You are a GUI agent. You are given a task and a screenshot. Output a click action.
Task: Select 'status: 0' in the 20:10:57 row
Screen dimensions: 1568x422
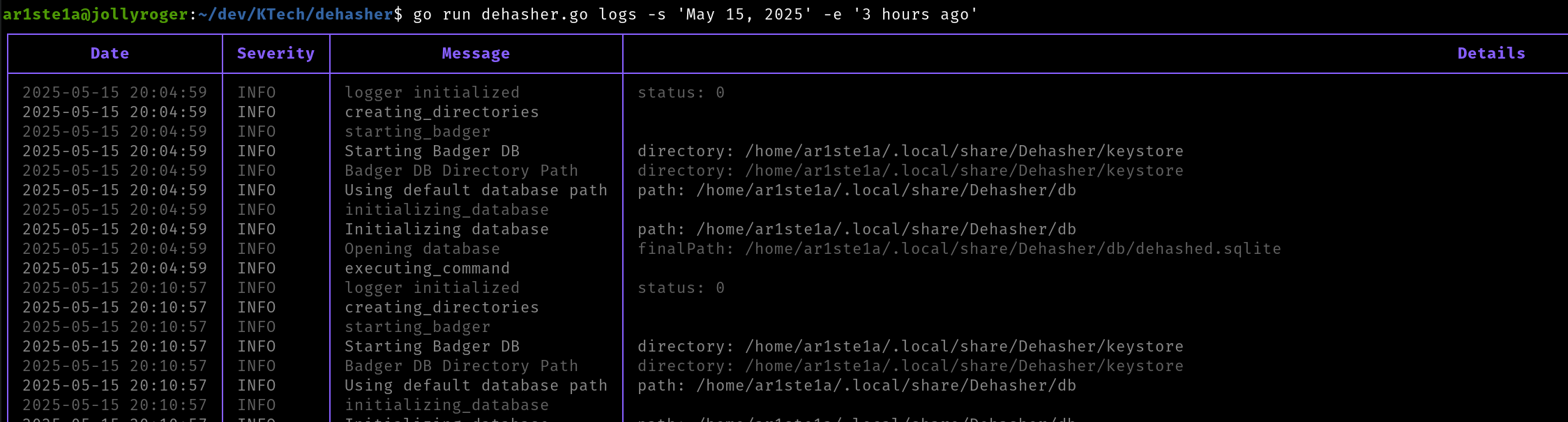point(681,288)
